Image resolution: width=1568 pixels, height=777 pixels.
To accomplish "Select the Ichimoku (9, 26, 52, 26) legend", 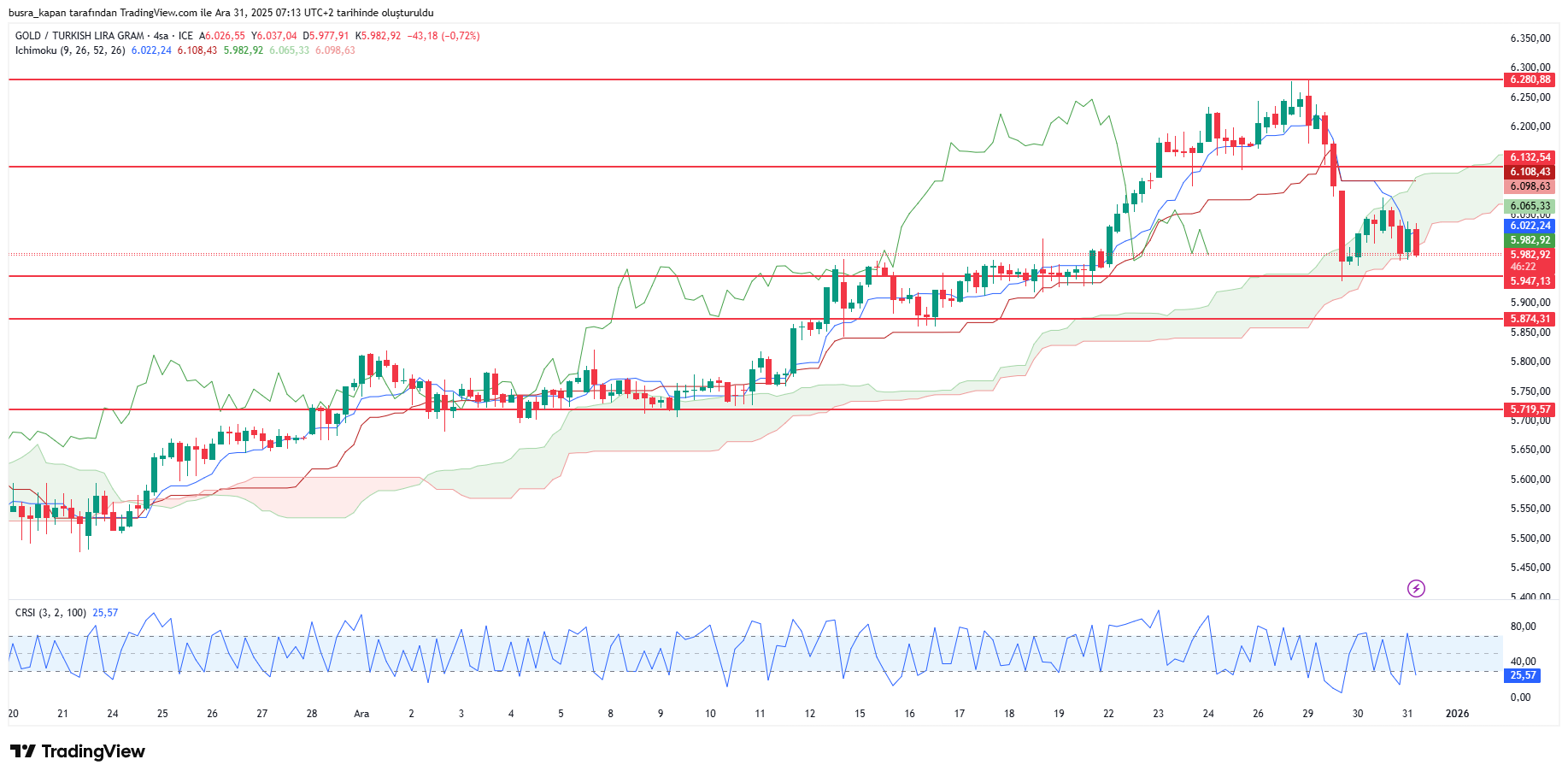I will (x=70, y=50).
